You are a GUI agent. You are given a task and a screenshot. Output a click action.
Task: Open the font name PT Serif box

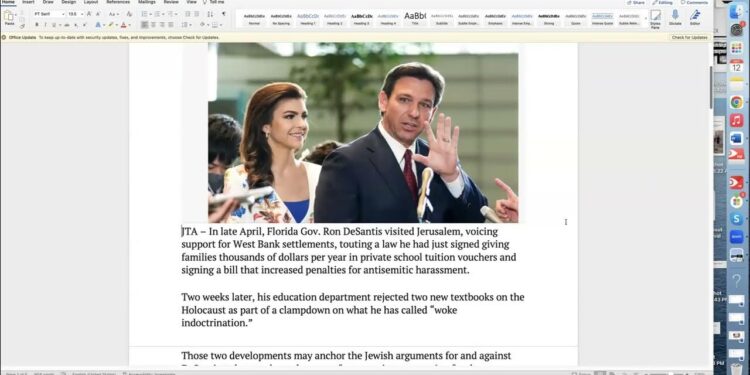pyautogui.click(x=49, y=14)
